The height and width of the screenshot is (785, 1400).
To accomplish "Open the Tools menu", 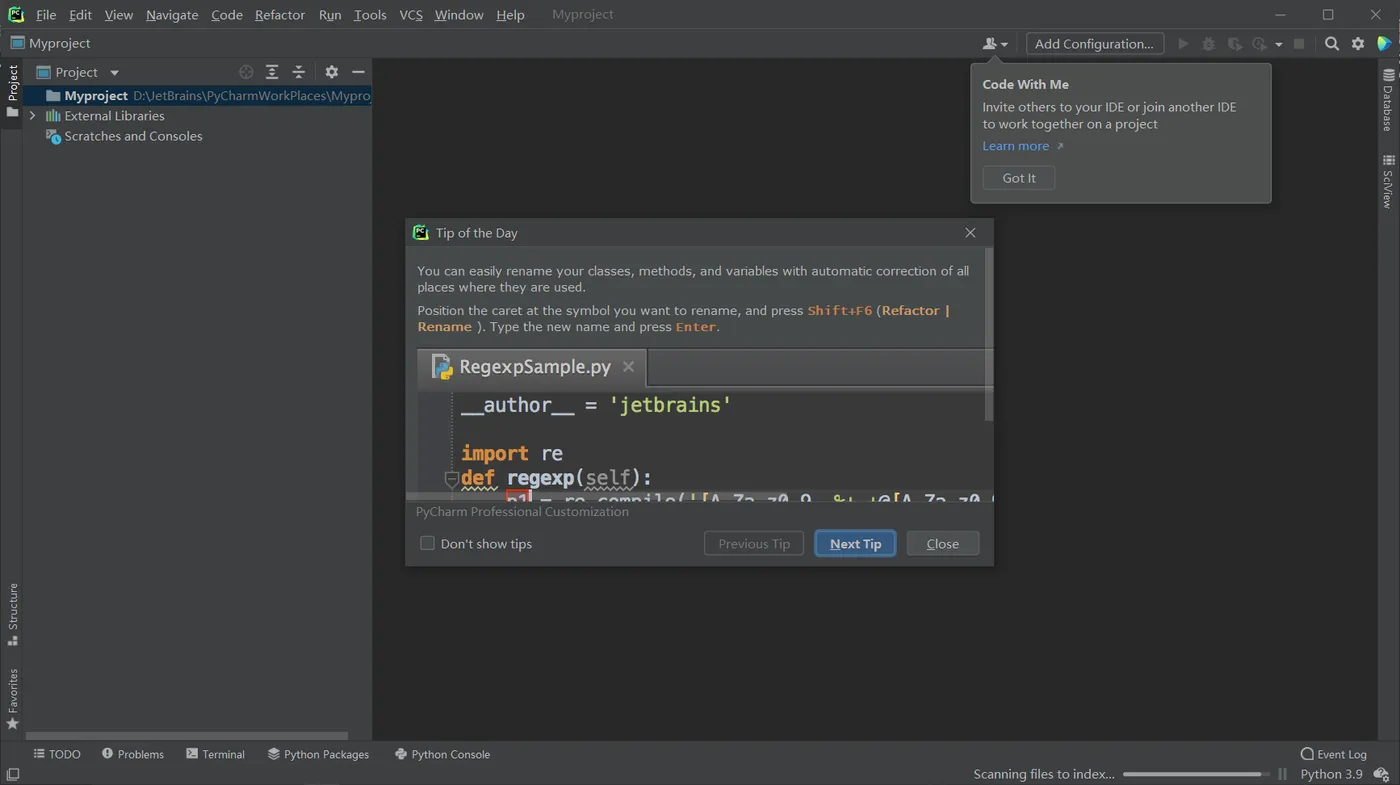I will [370, 15].
